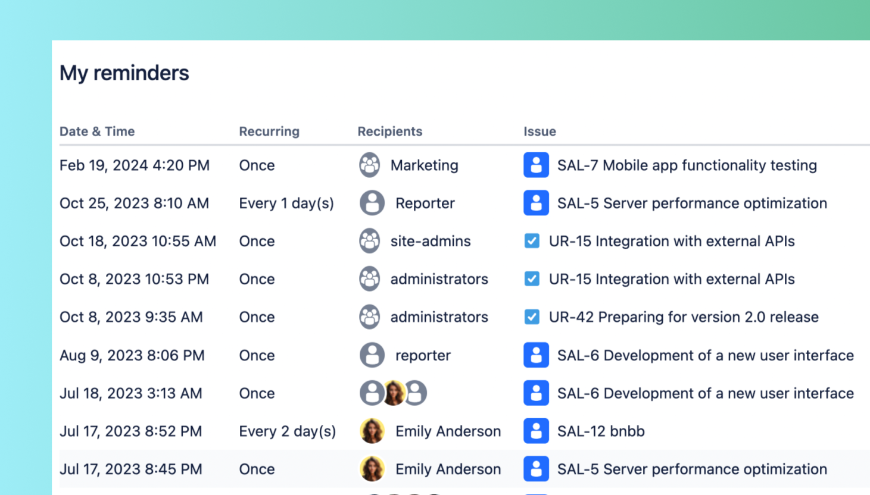Sort by the Date & Time column header

(x=97, y=131)
